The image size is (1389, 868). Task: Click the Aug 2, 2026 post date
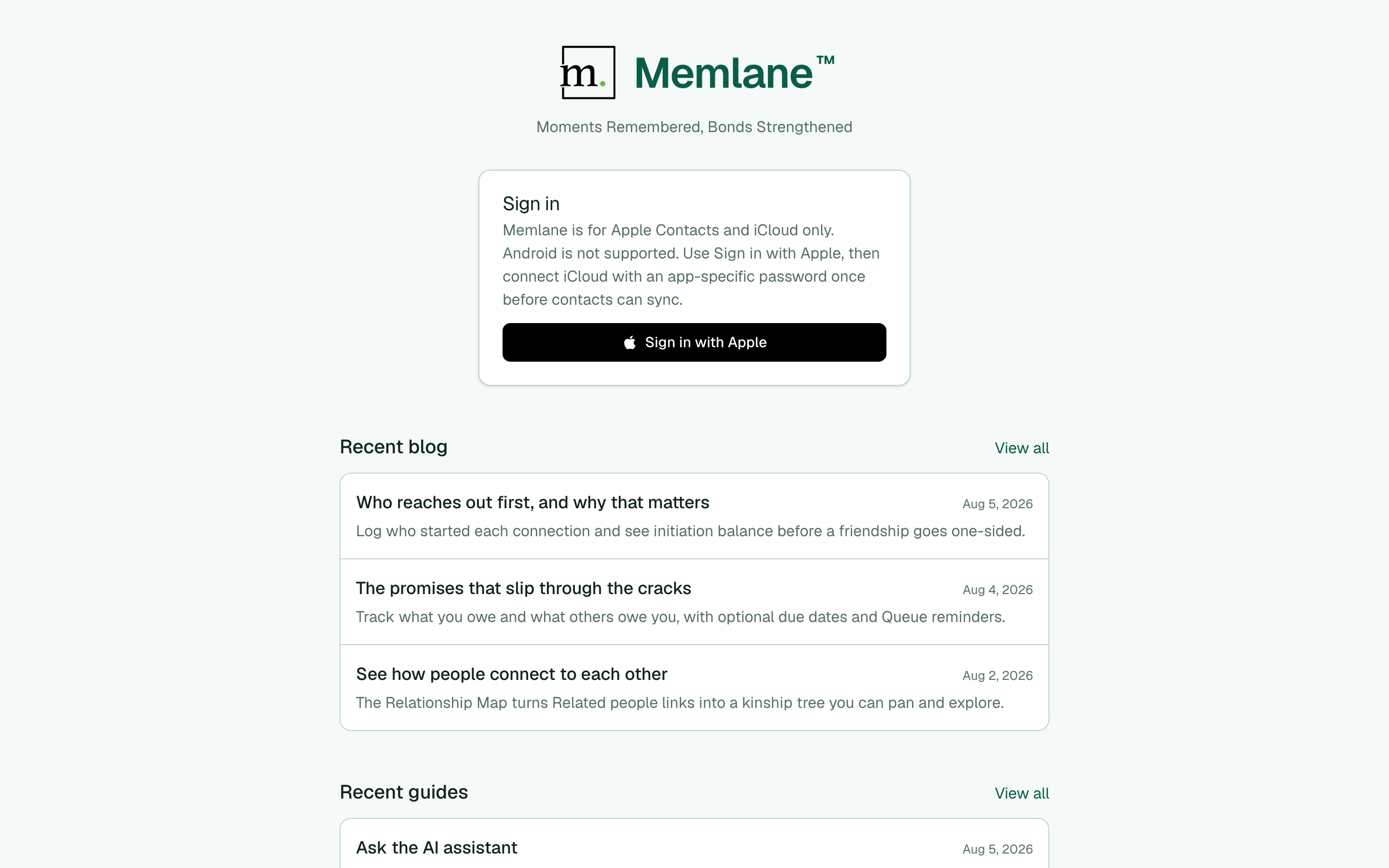click(997, 676)
